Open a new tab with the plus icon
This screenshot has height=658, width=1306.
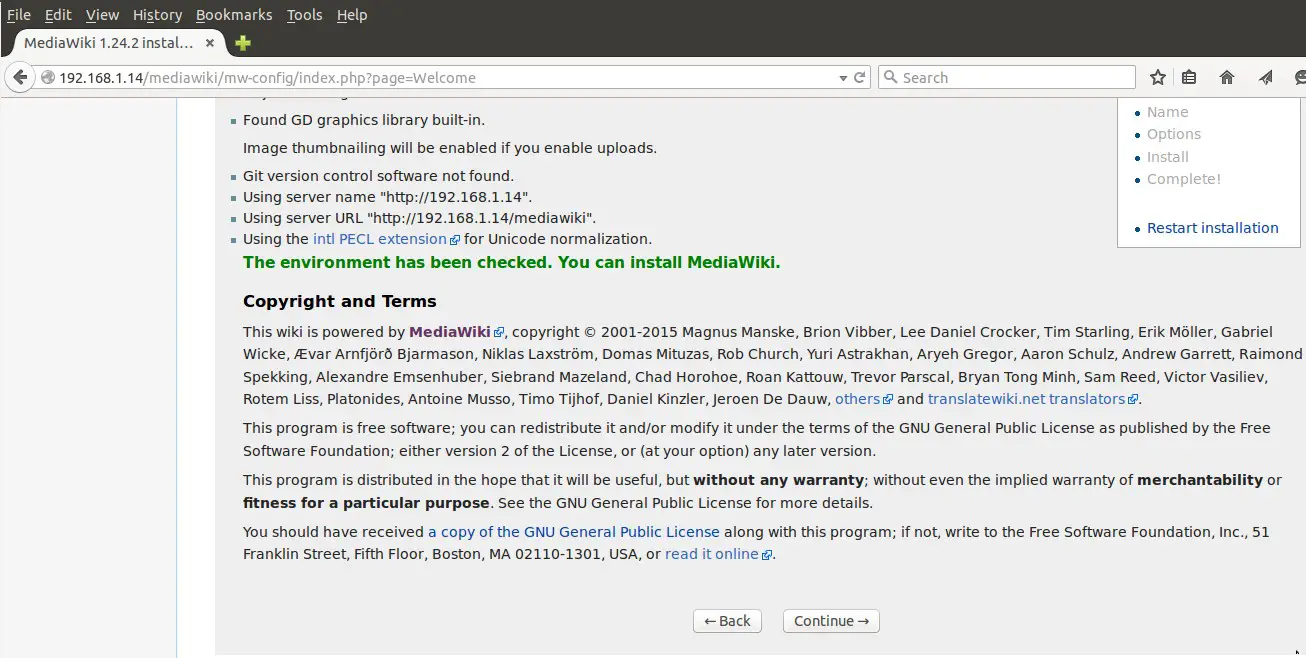point(242,43)
